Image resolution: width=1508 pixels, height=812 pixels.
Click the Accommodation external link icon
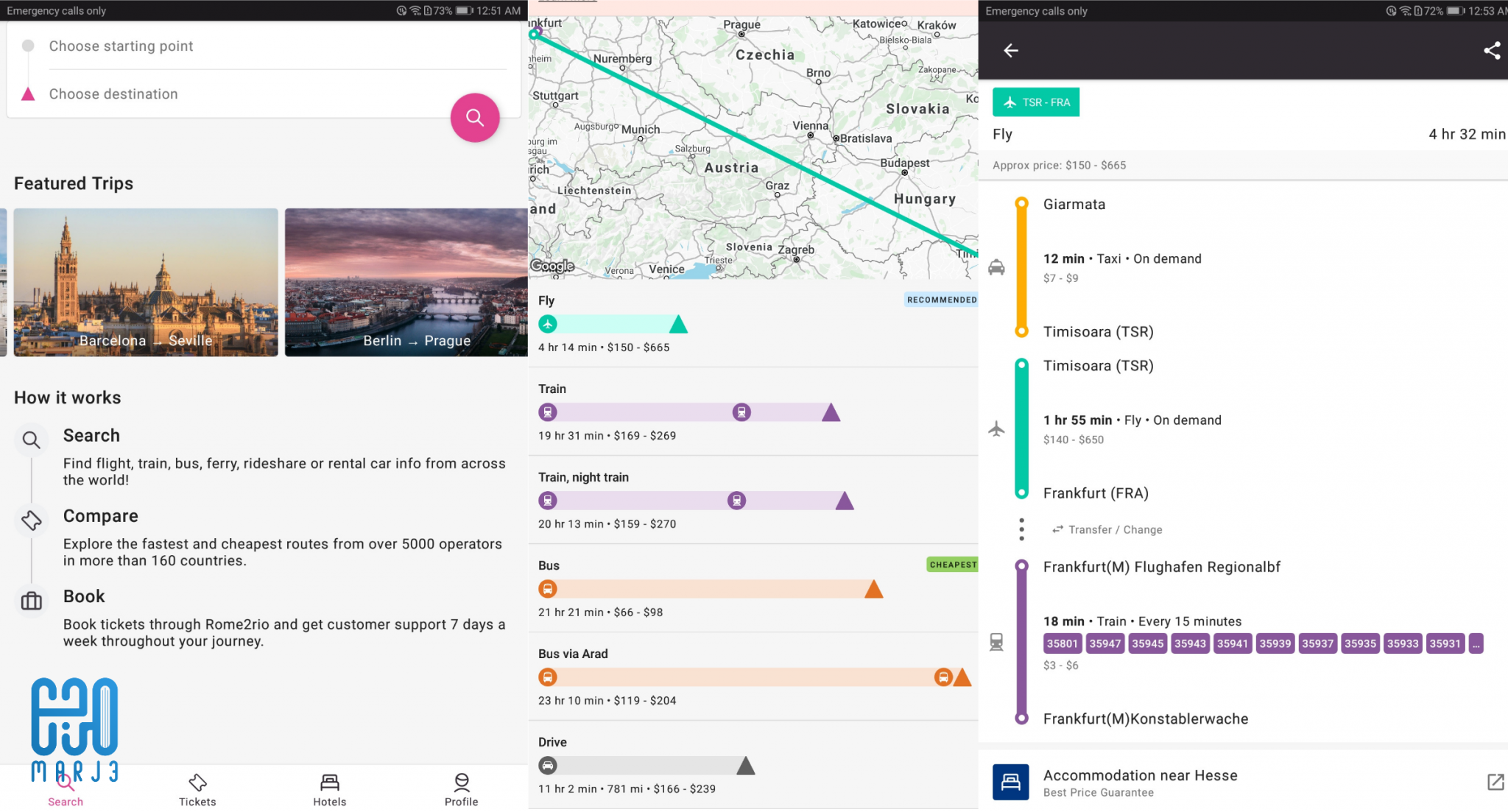pyautogui.click(x=1495, y=782)
